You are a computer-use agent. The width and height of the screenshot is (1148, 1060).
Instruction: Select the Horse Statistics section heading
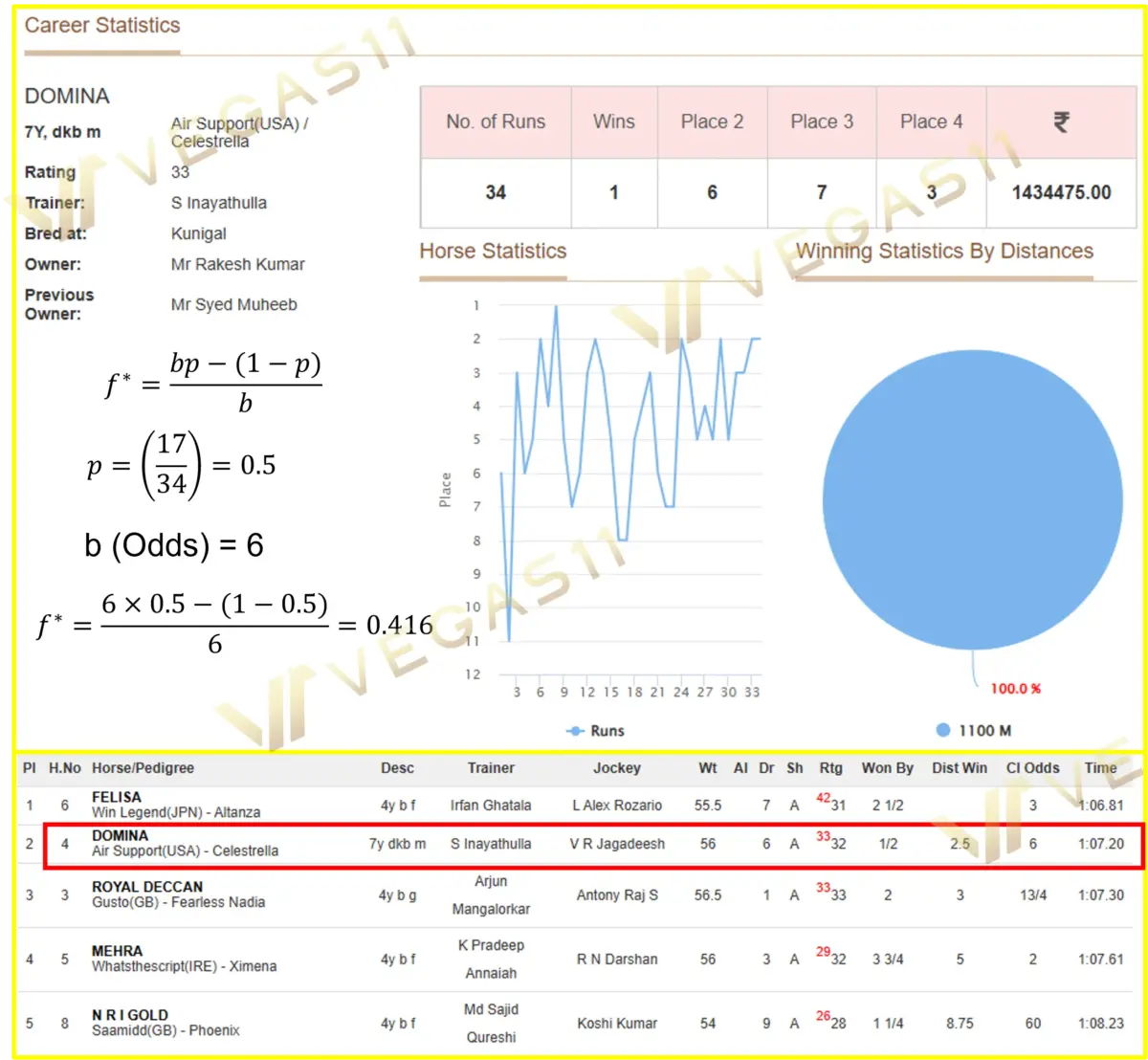click(x=493, y=252)
